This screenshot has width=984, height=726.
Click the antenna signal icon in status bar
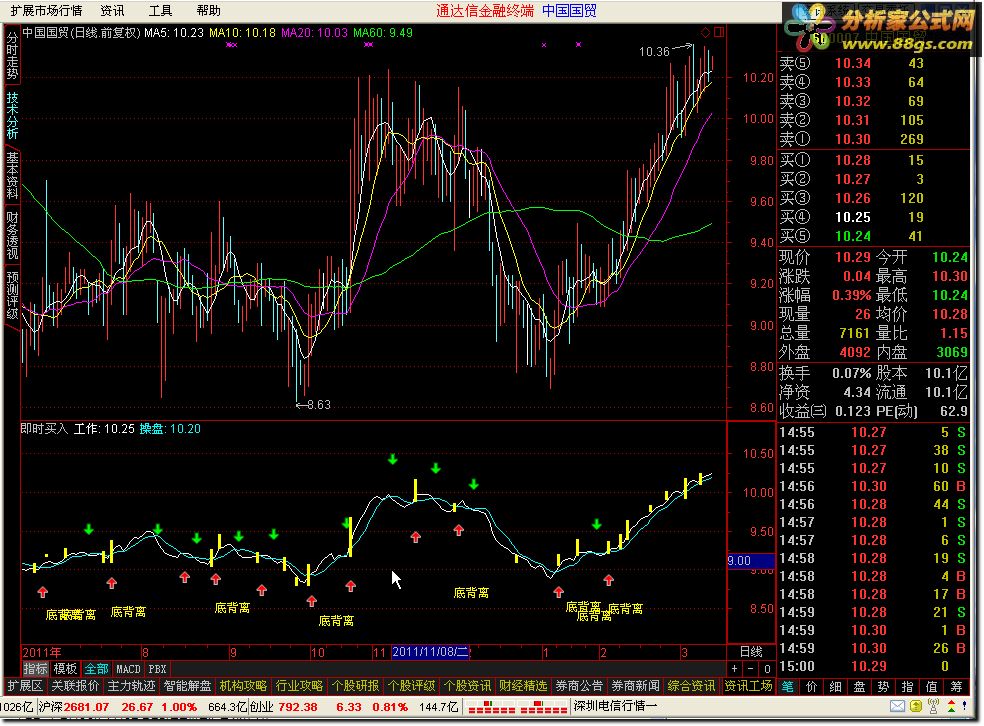933,707
